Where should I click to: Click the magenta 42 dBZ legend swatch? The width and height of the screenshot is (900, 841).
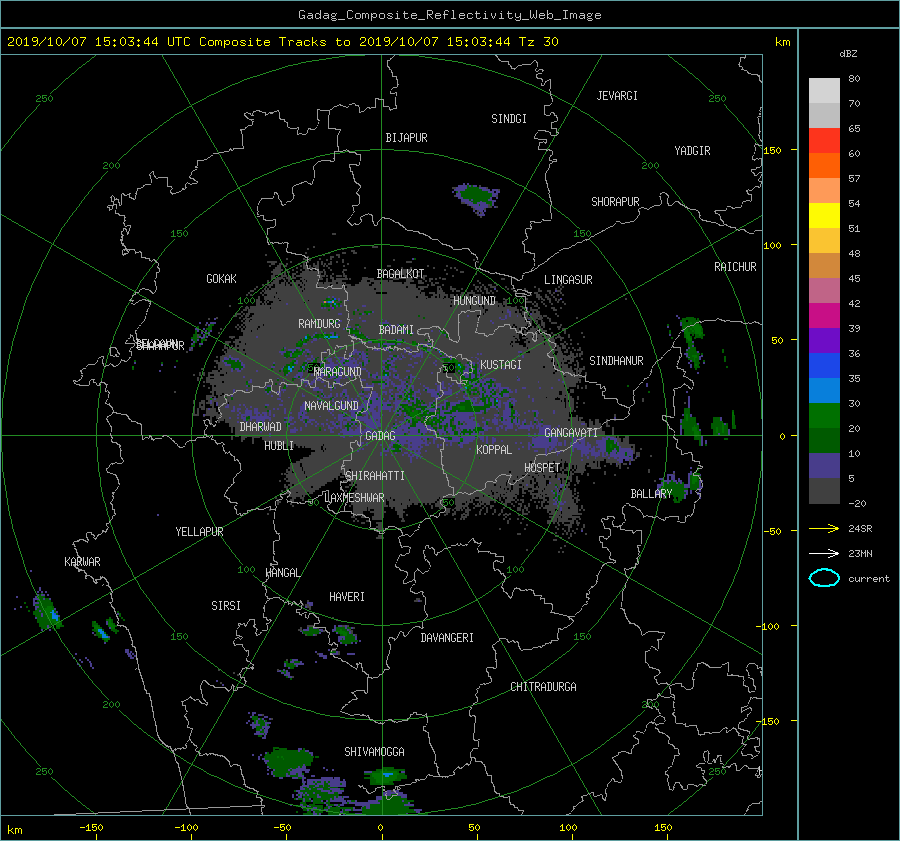[824, 315]
